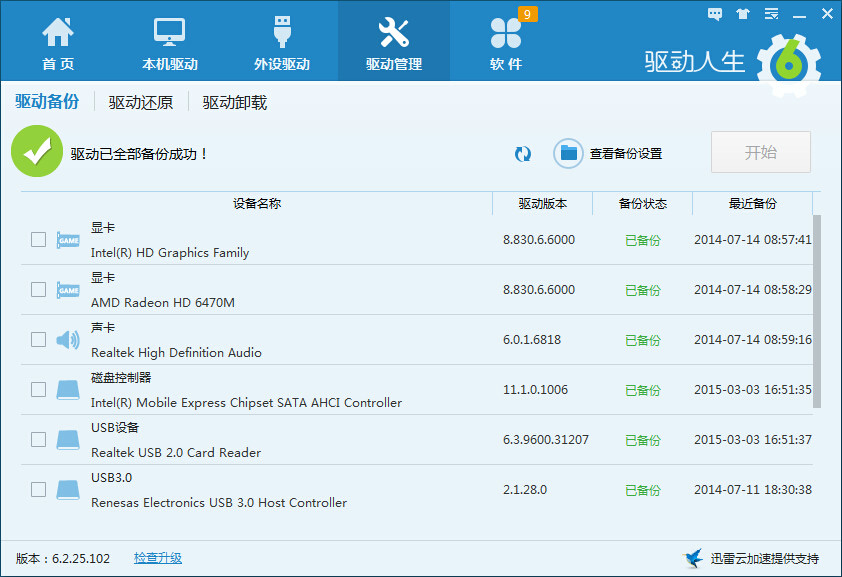Check the Realtek USB 2.0 Card Reader checkbox
The image size is (842, 577).
click(x=38, y=439)
